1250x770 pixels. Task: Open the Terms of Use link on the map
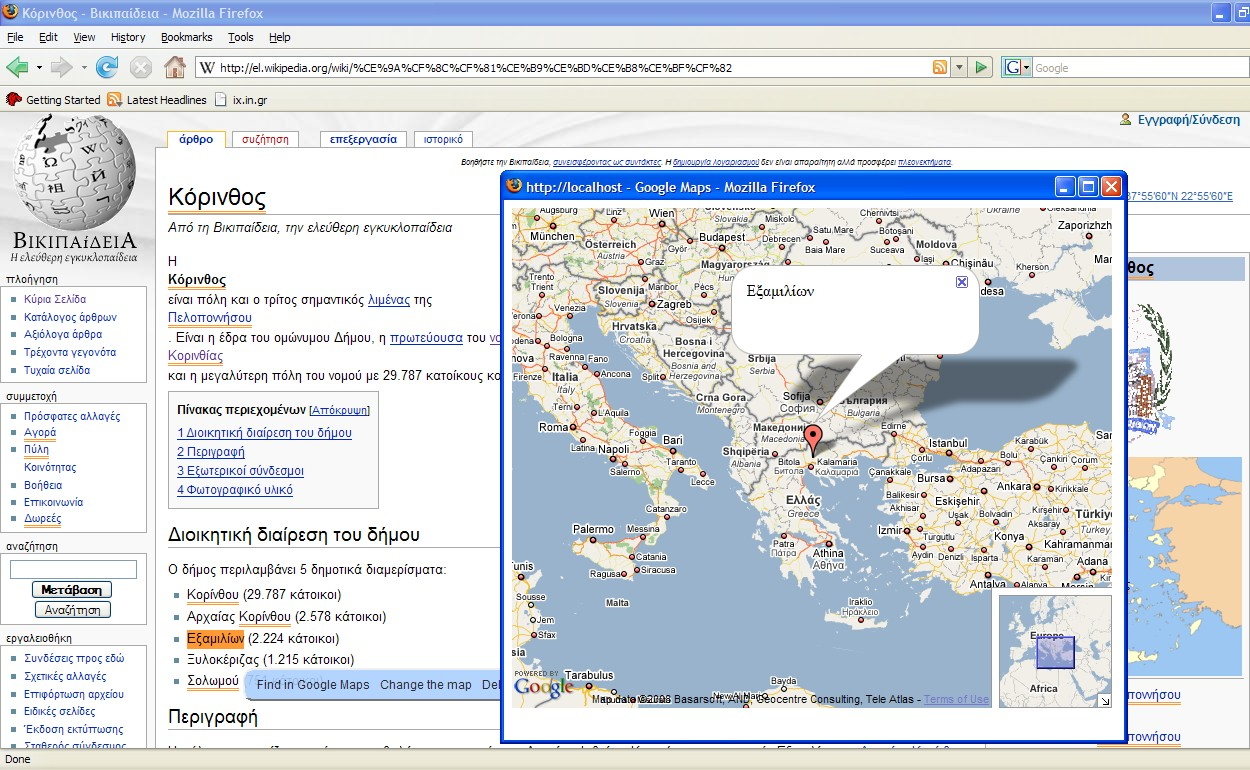coord(956,699)
